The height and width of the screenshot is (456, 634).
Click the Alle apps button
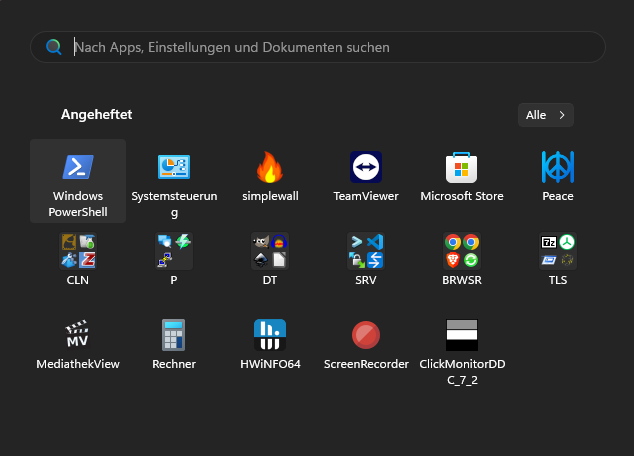click(x=545, y=115)
